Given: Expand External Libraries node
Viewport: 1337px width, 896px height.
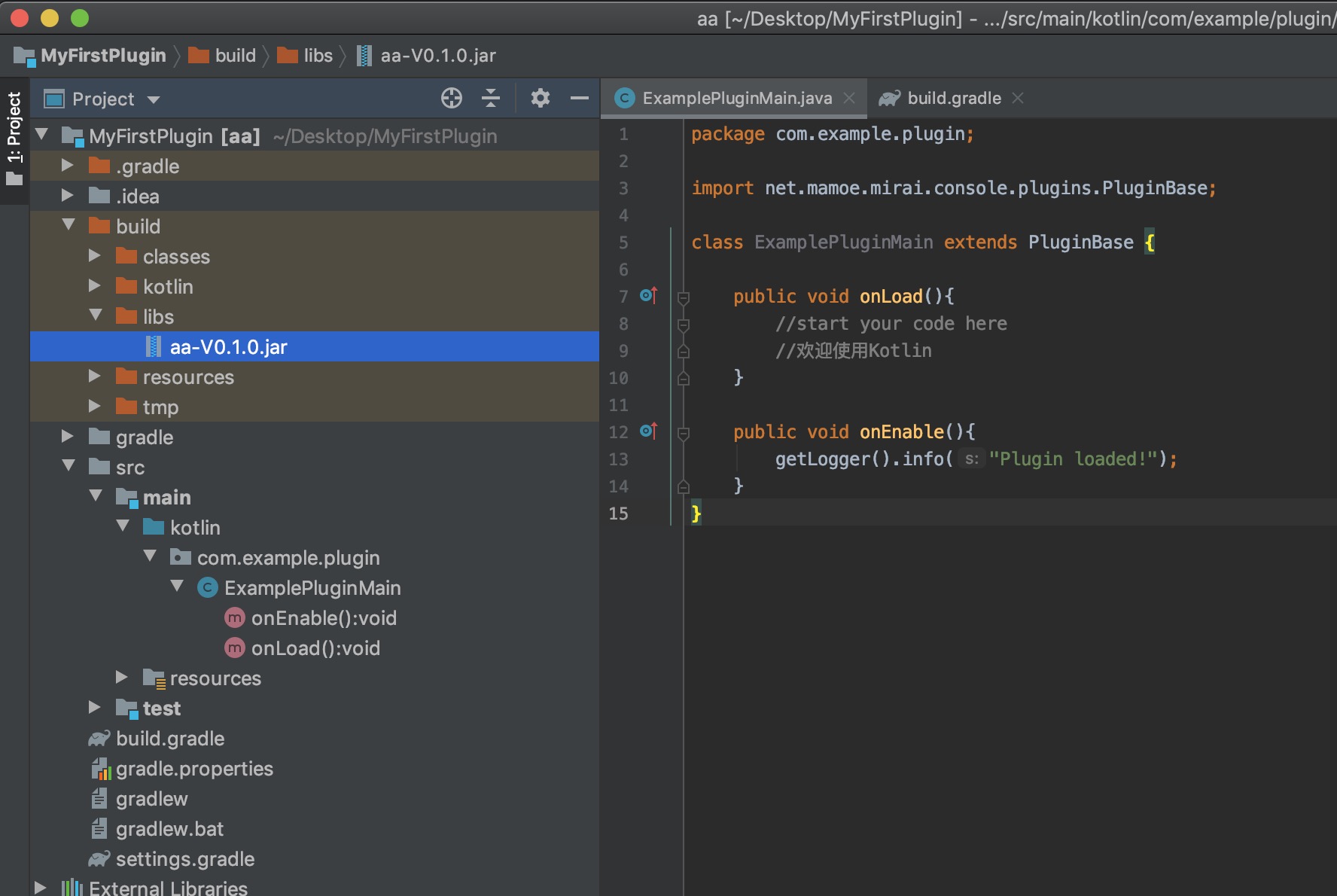Looking at the screenshot, I should [x=41, y=888].
